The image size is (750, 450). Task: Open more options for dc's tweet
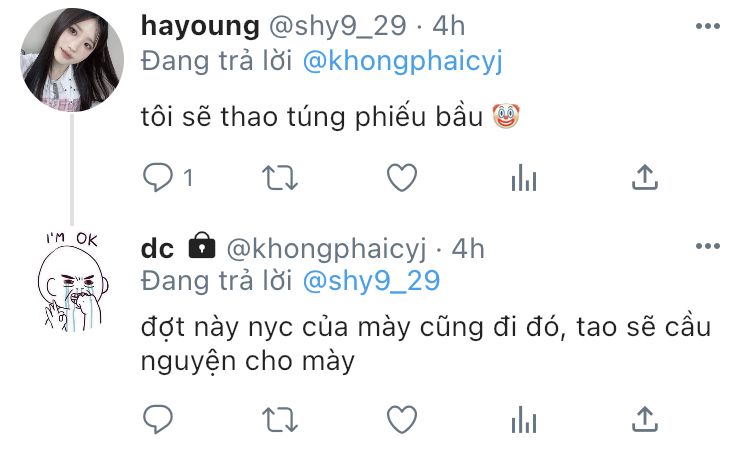pyautogui.click(x=708, y=246)
